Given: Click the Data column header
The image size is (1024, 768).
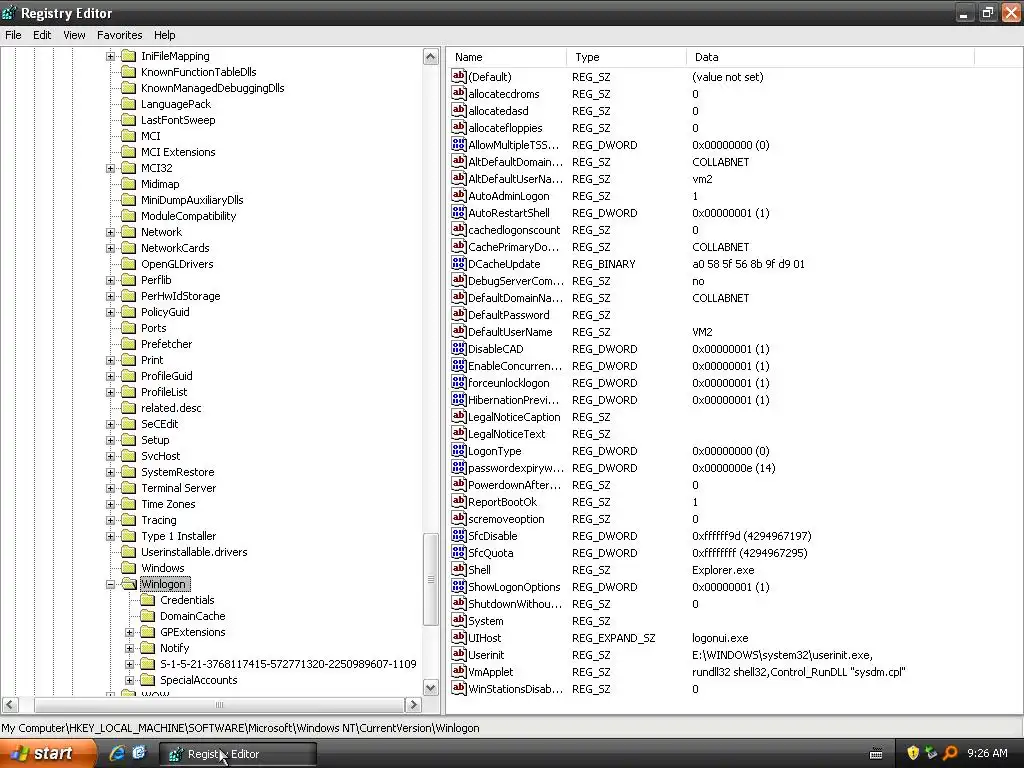Looking at the screenshot, I should pyautogui.click(x=830, y=57).
